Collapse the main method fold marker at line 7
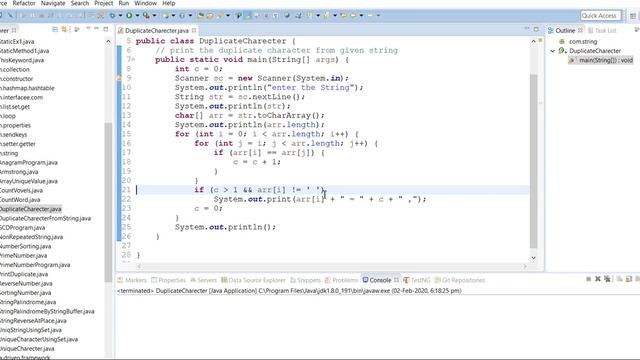Image resolution: width=640 pixels, height=360 pixels. [134, 60]
